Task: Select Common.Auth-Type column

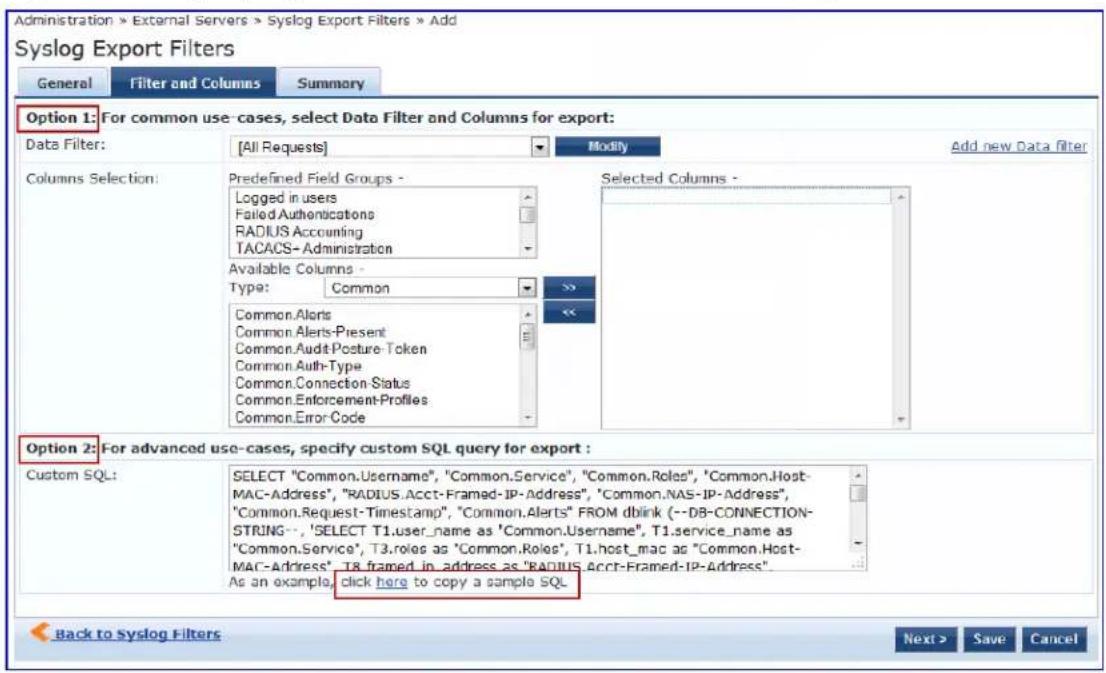Action: tap(298, 365)
